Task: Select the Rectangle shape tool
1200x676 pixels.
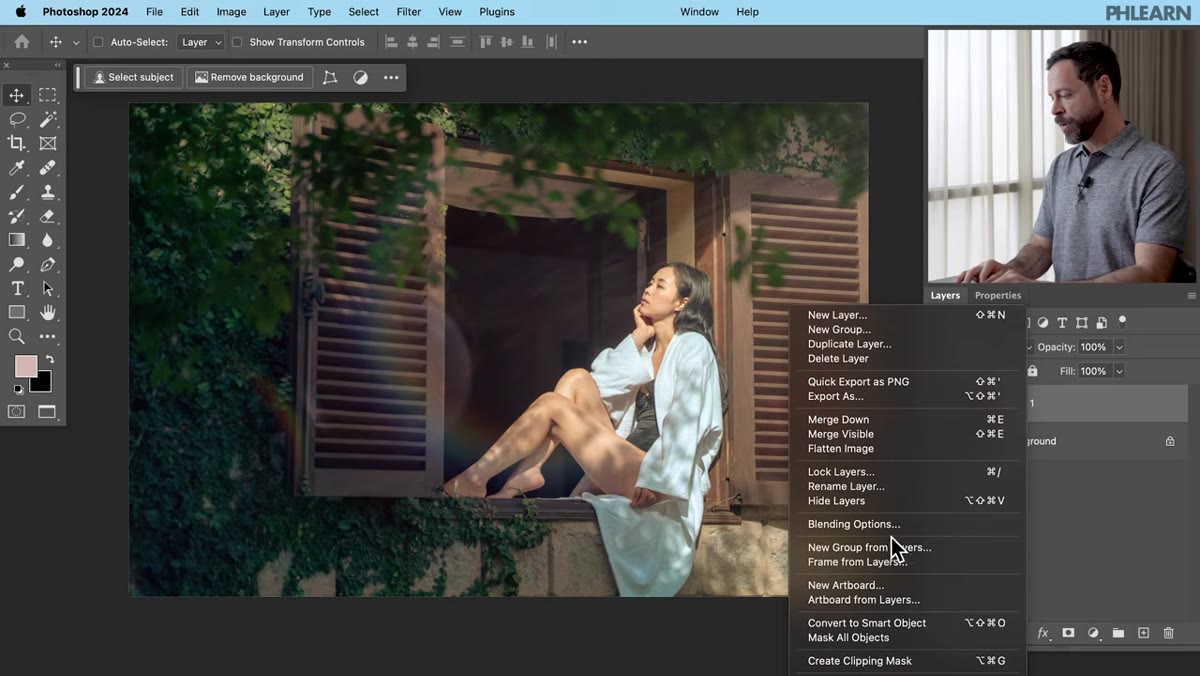Action: click(x=16, y=313)
